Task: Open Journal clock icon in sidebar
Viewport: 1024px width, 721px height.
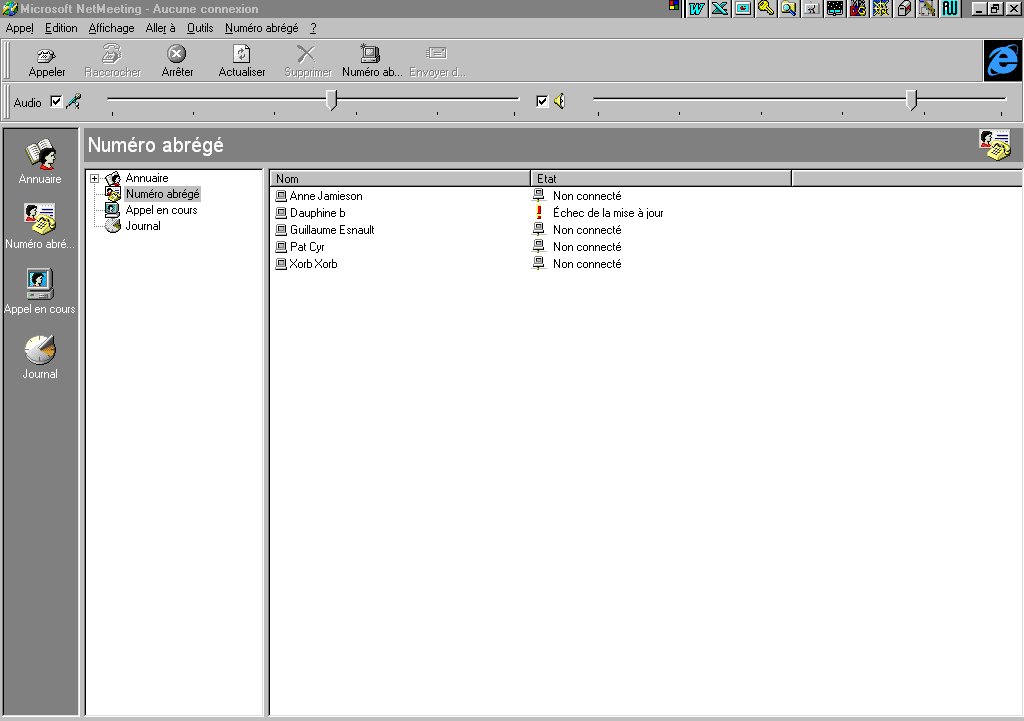Action: (40, 349)
